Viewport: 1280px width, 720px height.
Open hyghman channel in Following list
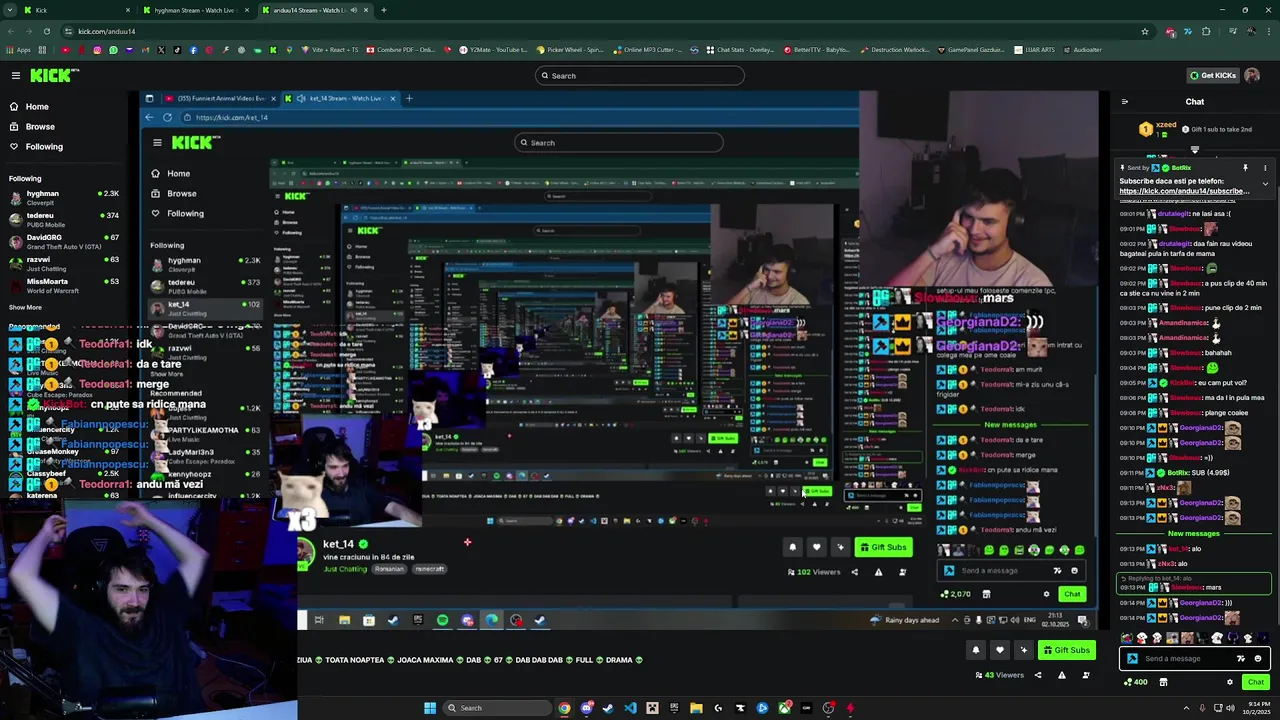click(64, 197)
